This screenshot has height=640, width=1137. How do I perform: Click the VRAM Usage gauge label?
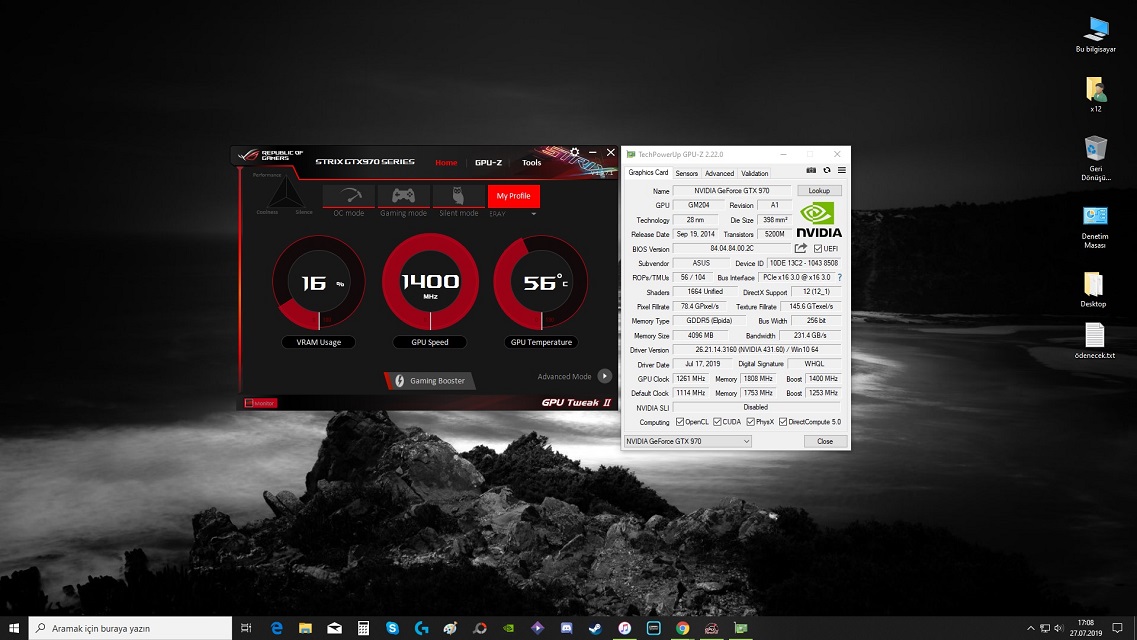tap(318, 342)
